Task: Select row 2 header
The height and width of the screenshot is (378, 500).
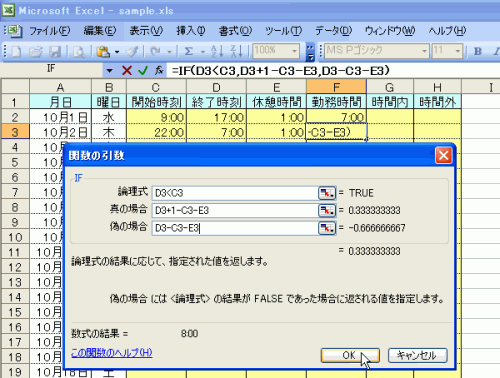Action: coord(15,117)
